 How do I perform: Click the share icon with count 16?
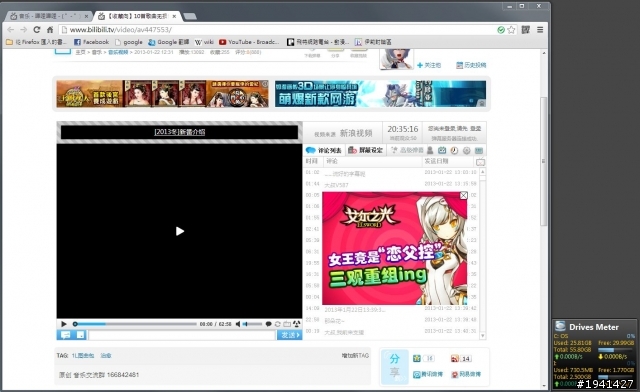pyautogui.click(x=417, y=359)
